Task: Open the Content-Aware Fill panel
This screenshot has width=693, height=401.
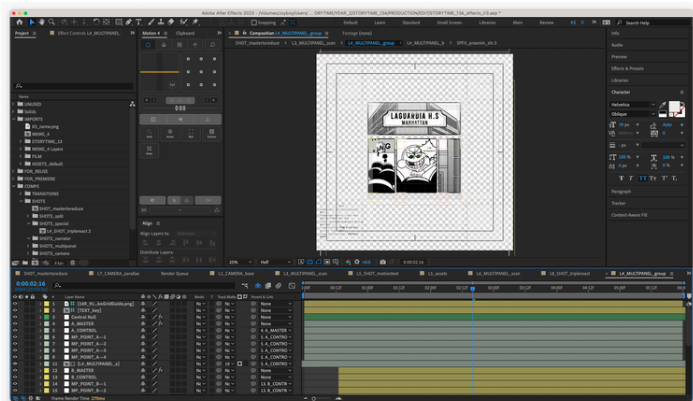Action: pos(629,215)
